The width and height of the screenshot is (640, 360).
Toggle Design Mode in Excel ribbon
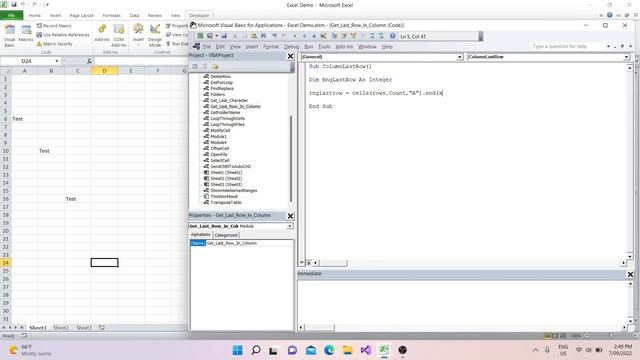tap(155, 35)
